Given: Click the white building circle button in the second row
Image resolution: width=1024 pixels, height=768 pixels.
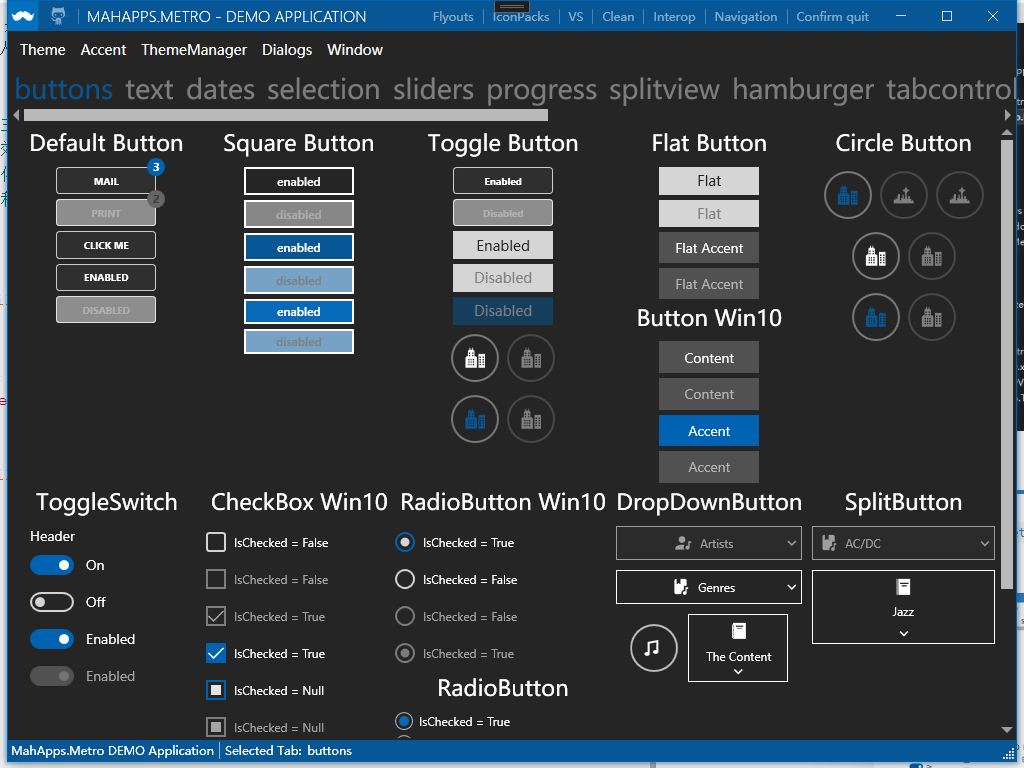Looking at the screenshot, I should click(x=876, y=256).
